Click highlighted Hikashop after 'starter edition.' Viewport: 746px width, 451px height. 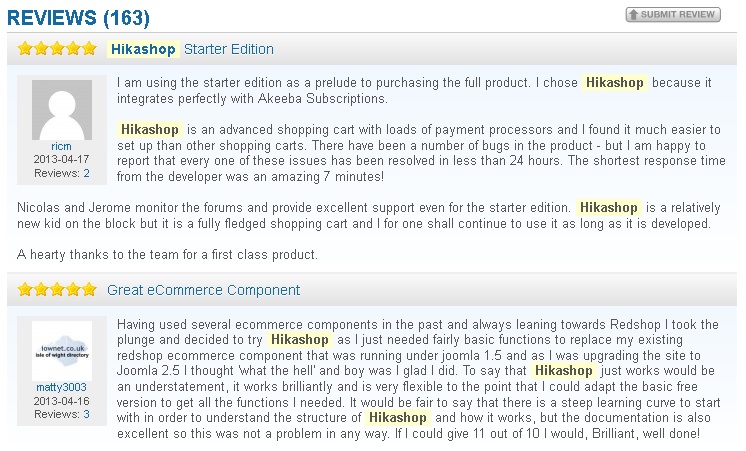pyautogui.click(x=609, y=208)
